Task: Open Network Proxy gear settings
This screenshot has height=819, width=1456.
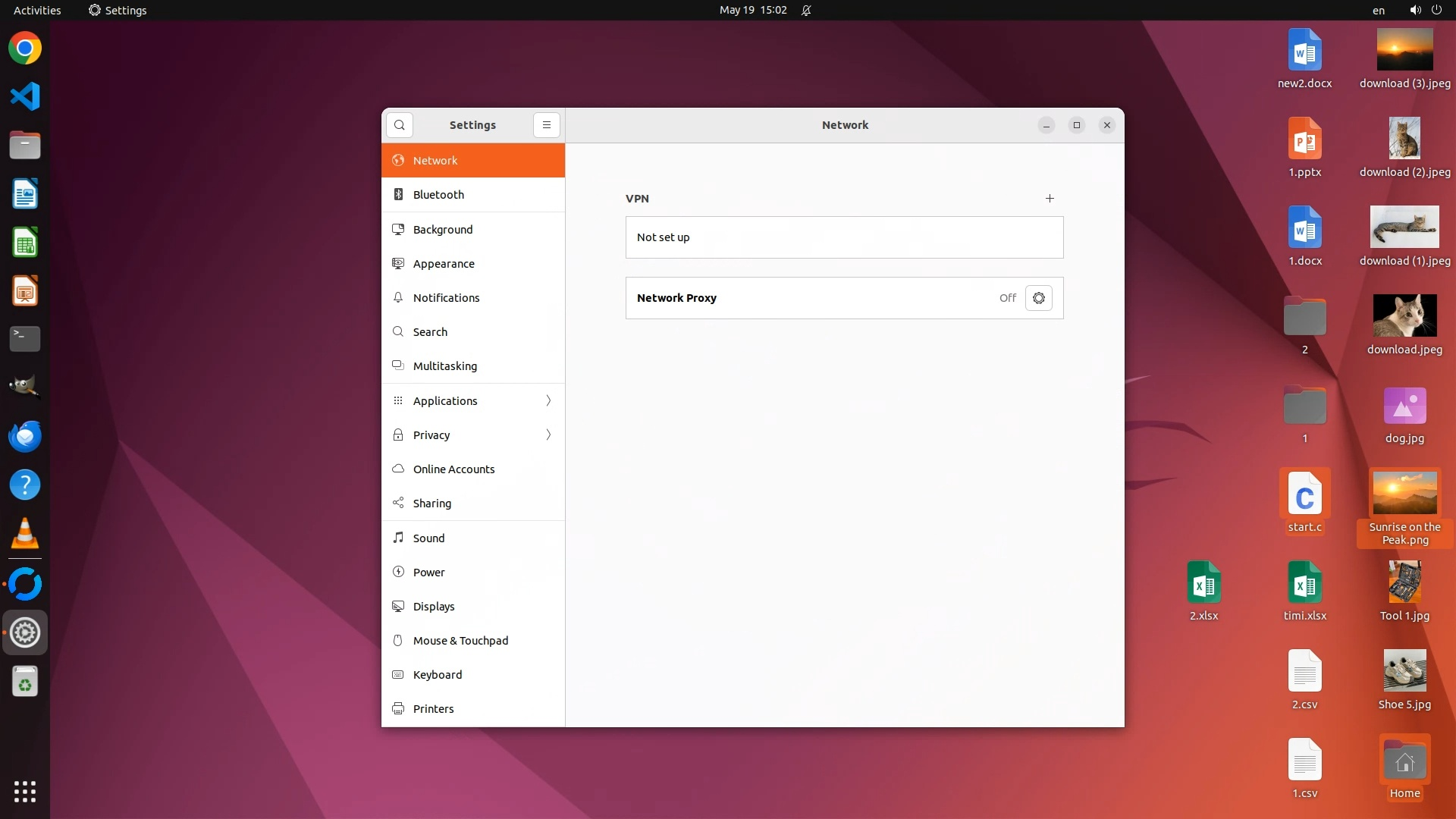Action: pos(1038,298)
